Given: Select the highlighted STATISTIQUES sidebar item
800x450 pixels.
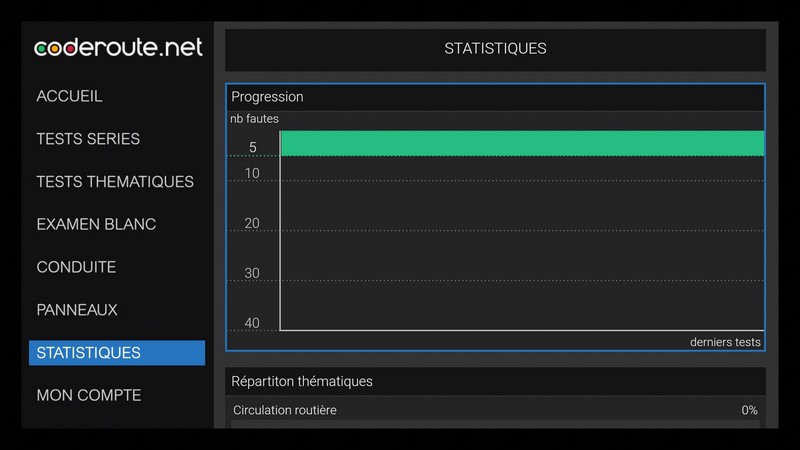Looking at the screenshot, I should [116, 353].
